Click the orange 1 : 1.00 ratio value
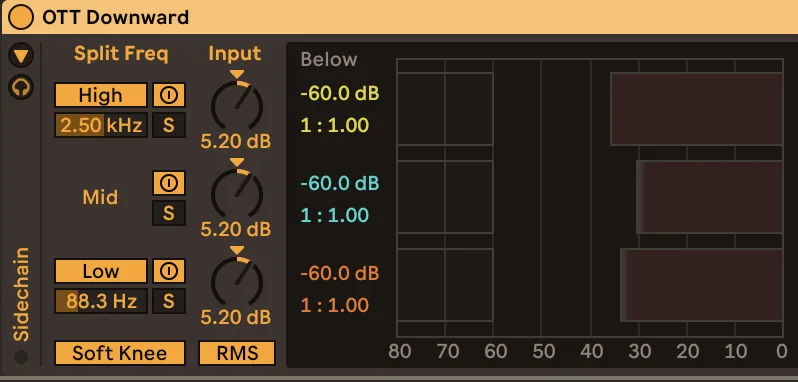798x382 pixels. pos(334,305)
